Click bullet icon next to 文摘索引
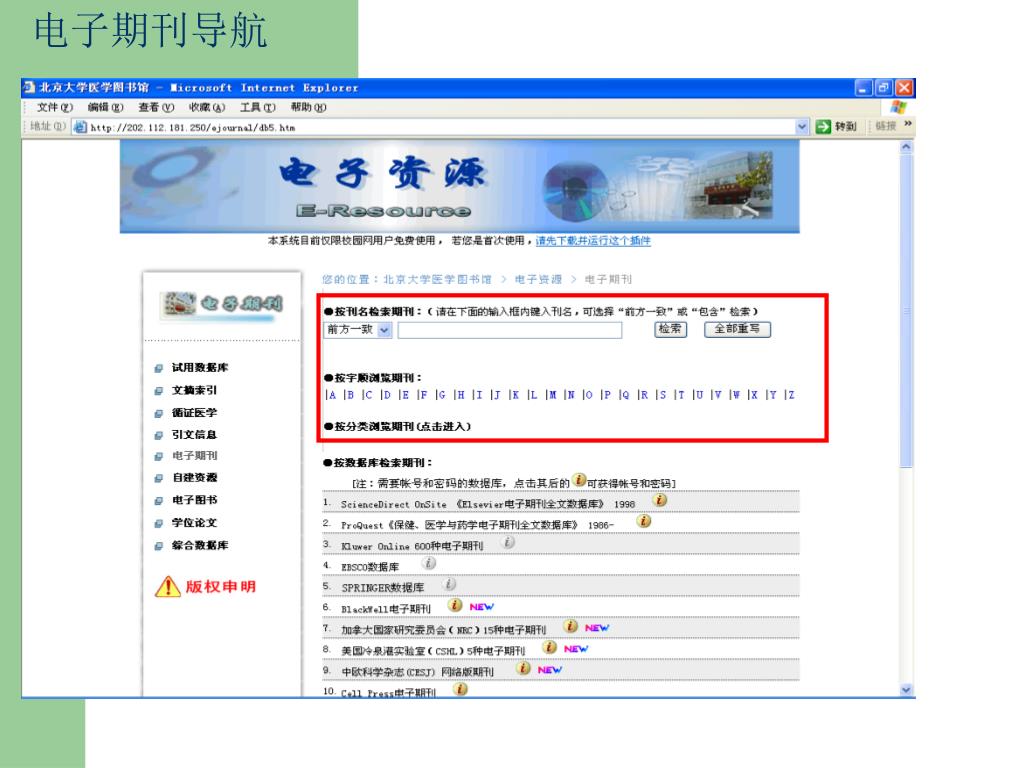Image resolution: width=1024 pixels, height=768 pixels. pos(158,391)
